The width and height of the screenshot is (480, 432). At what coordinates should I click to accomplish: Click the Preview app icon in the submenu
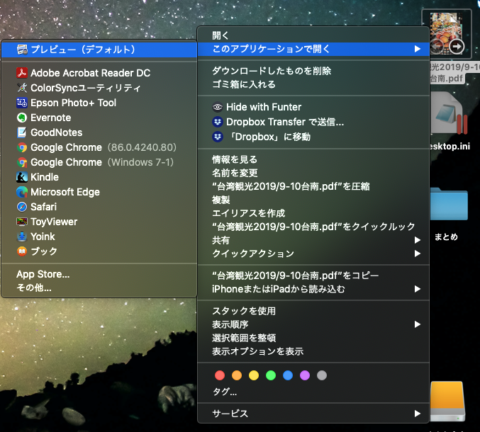(22, 50)
